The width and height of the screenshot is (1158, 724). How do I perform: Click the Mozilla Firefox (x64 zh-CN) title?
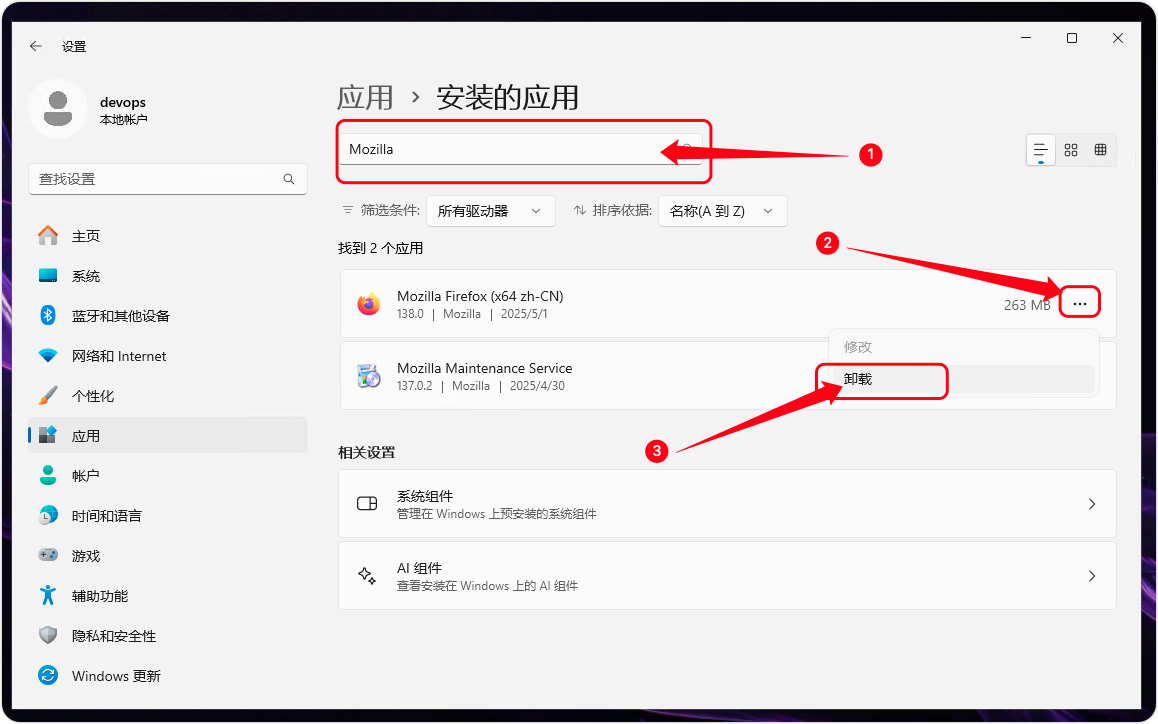point(480,296)
